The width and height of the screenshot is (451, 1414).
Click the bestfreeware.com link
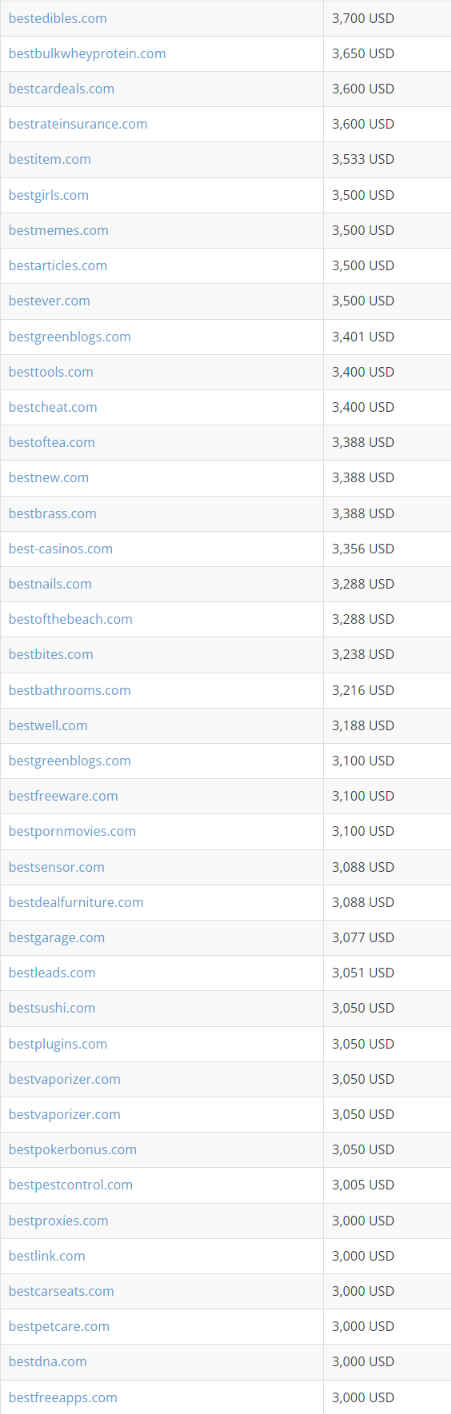[x=63, y=796]
